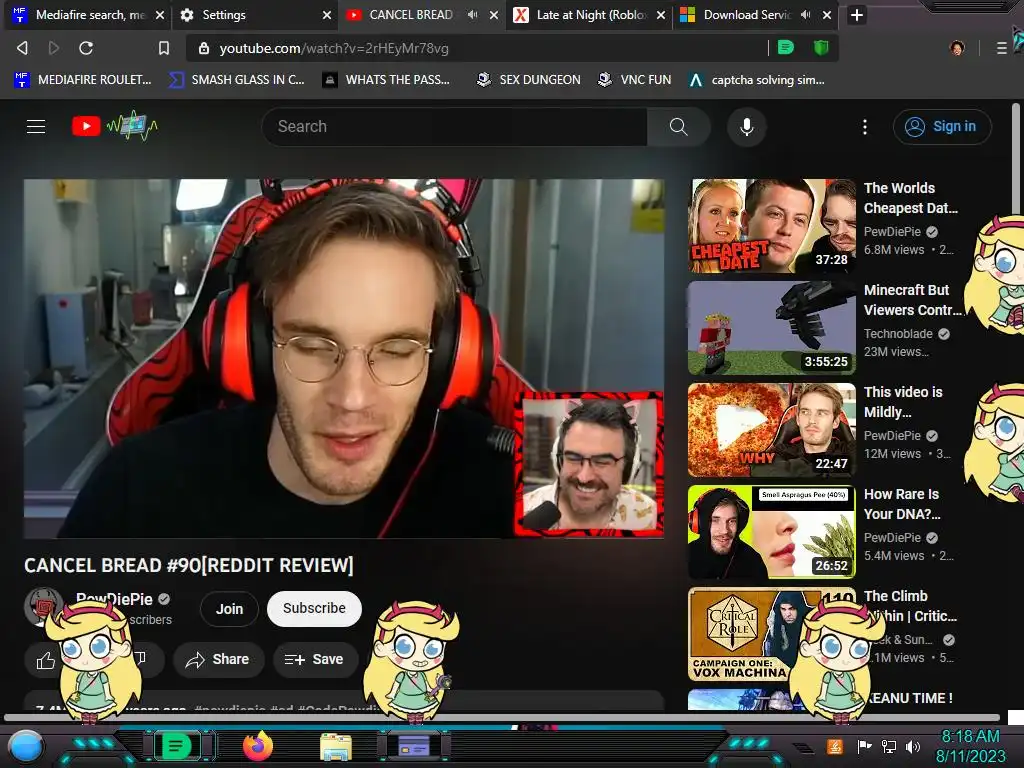The image size is (1024, 768).
Task: Open the purple window taskbar app
Action: (x=413, y=746)
